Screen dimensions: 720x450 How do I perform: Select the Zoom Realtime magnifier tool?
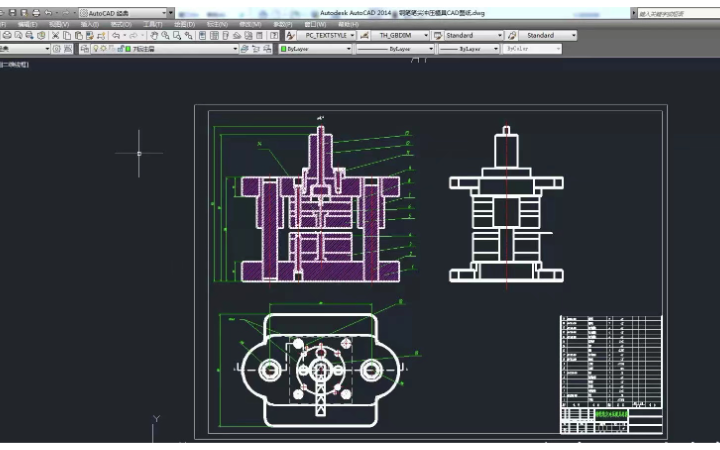point(165,35)
